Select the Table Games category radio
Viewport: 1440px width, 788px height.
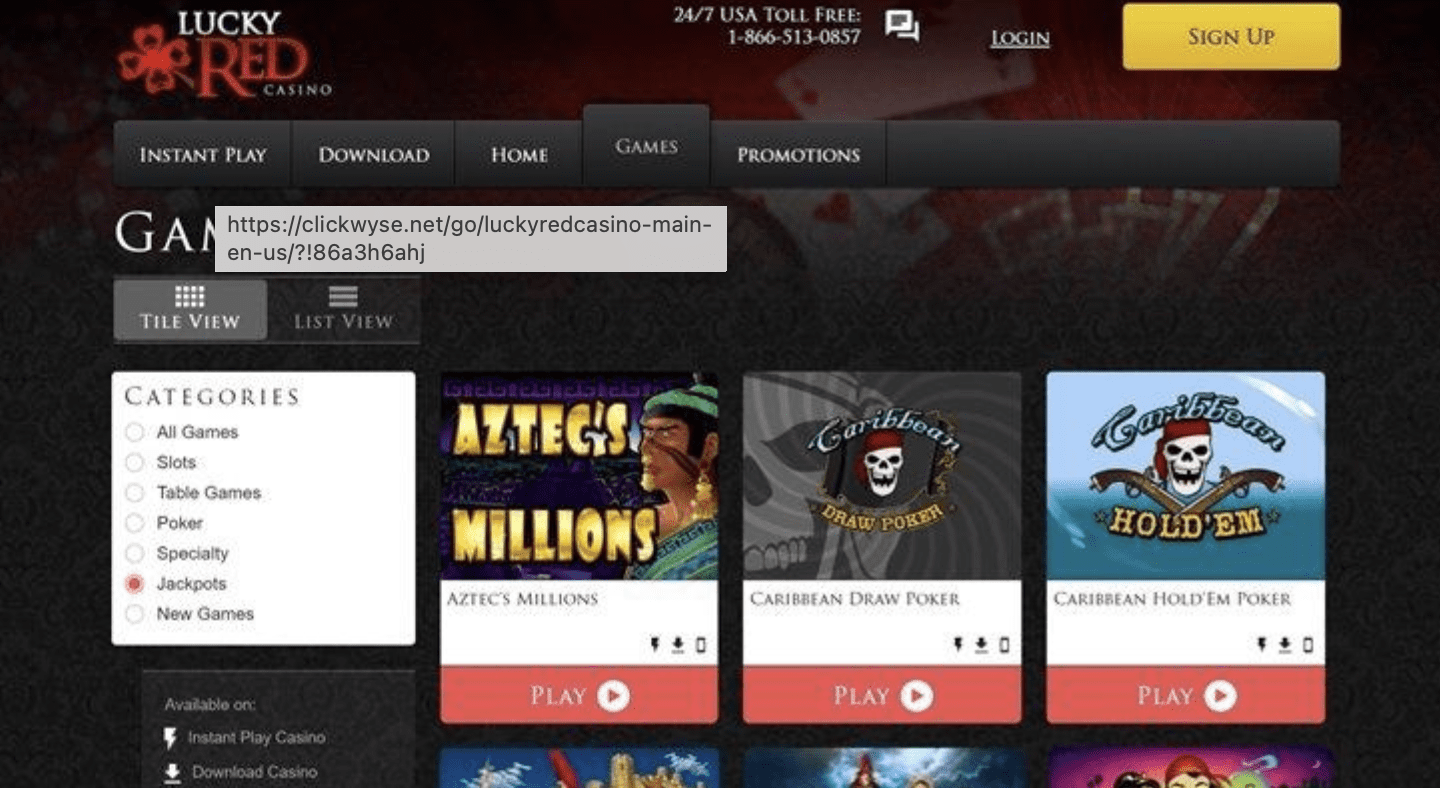click(134, 493)
